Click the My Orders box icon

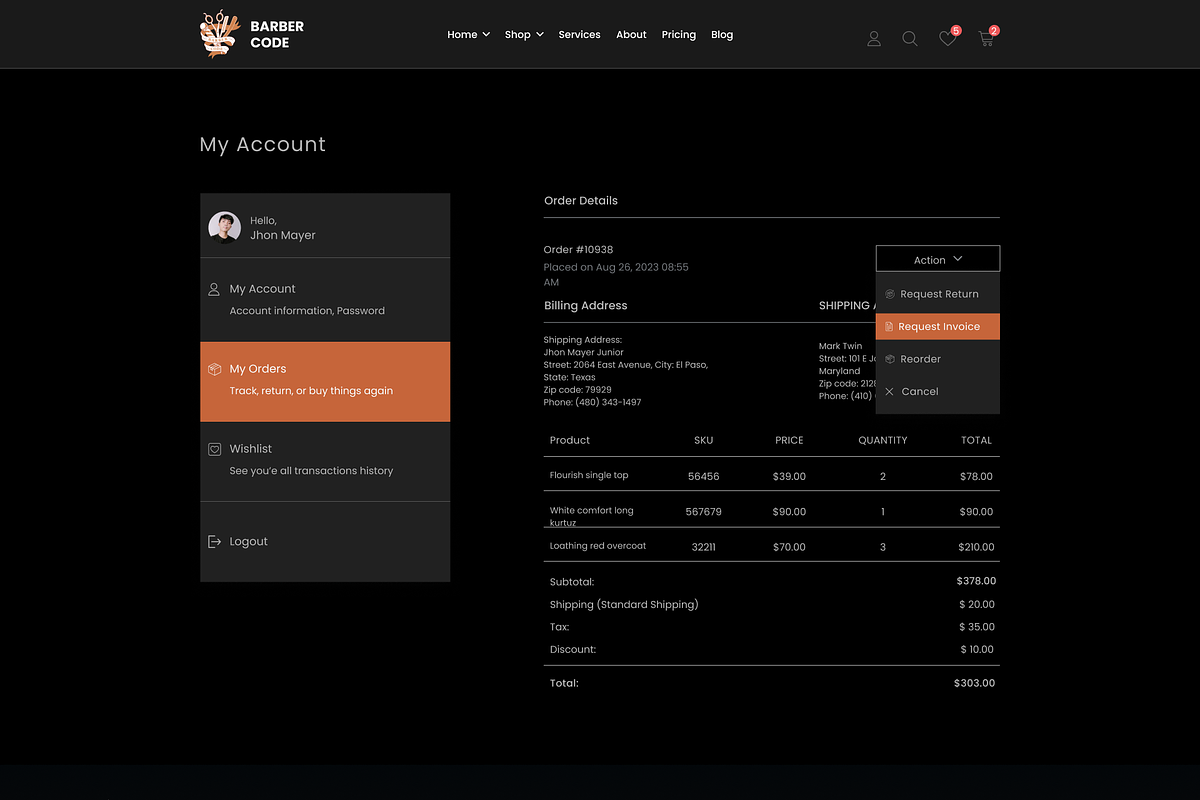click(214, 369)
